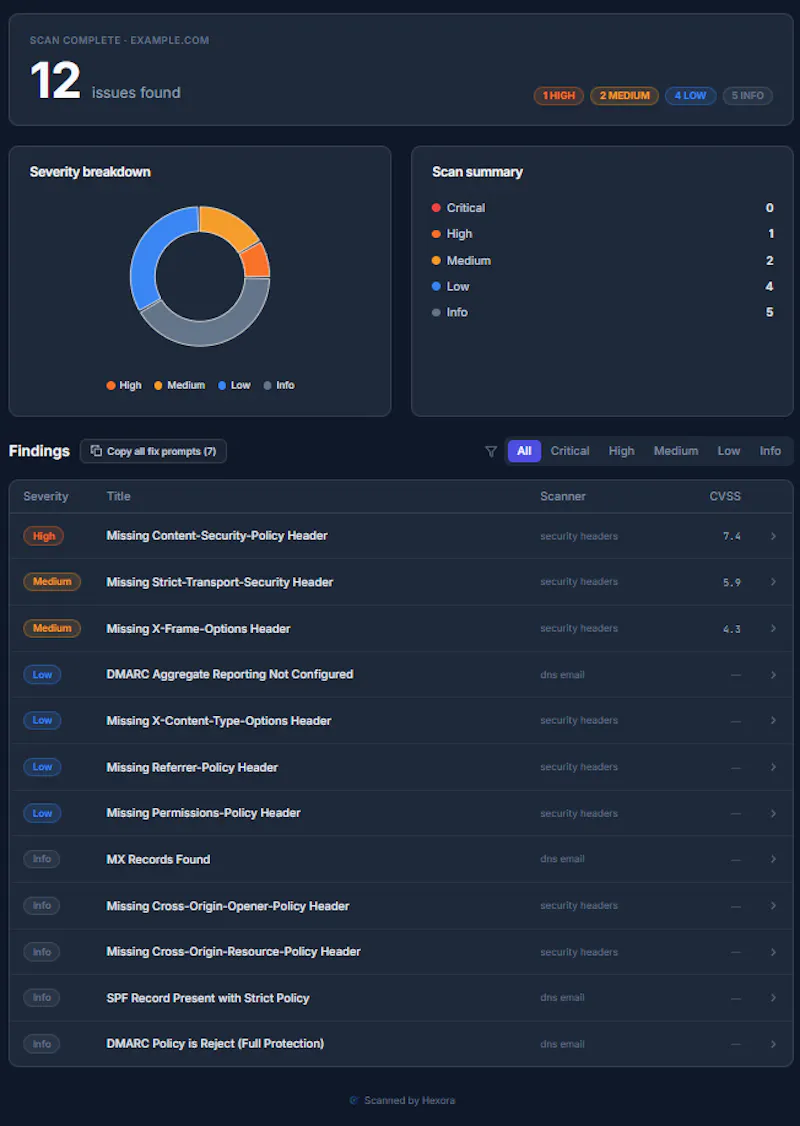This screenshot has height=1126, width=800.
Task: Expand Missing Cross-Origin-Resource-Policy Header row chevron
Action: 773,951
